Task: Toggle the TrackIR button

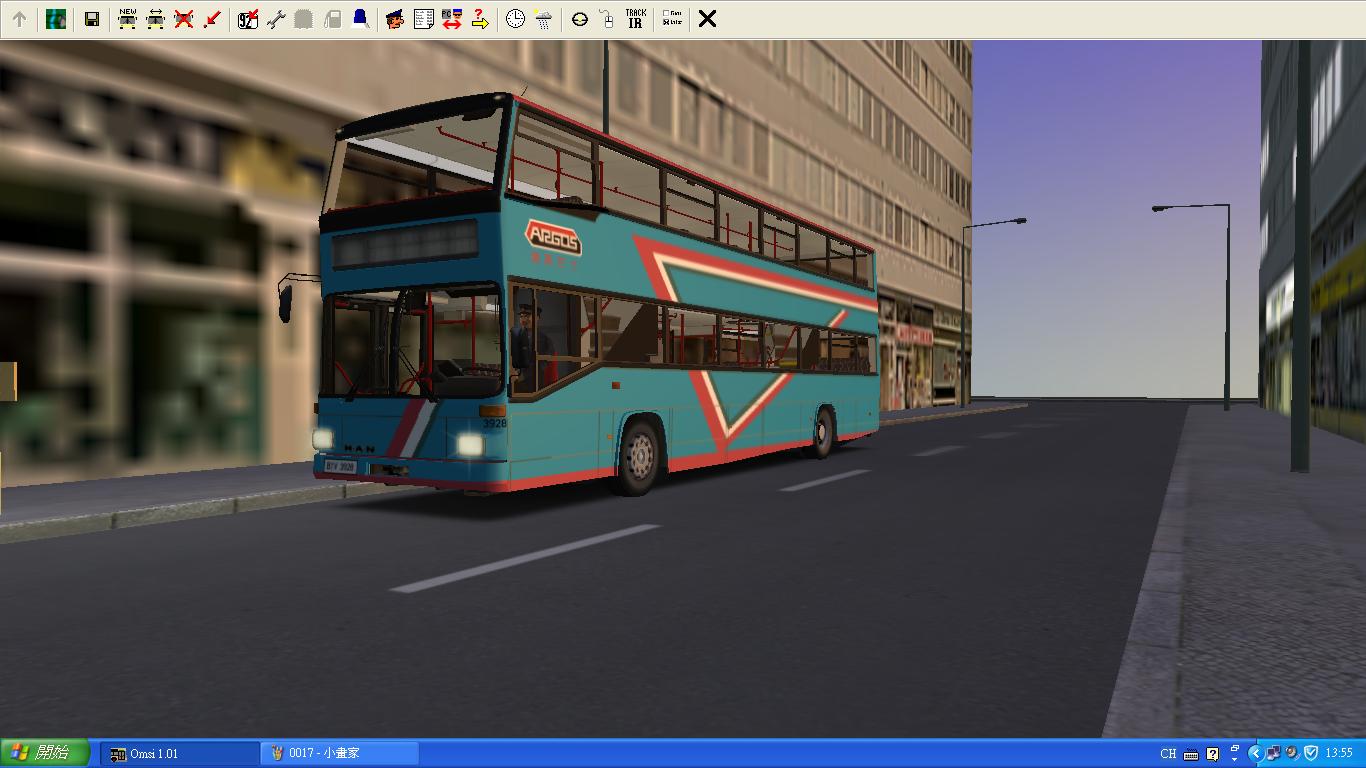Action: point(635,19)
